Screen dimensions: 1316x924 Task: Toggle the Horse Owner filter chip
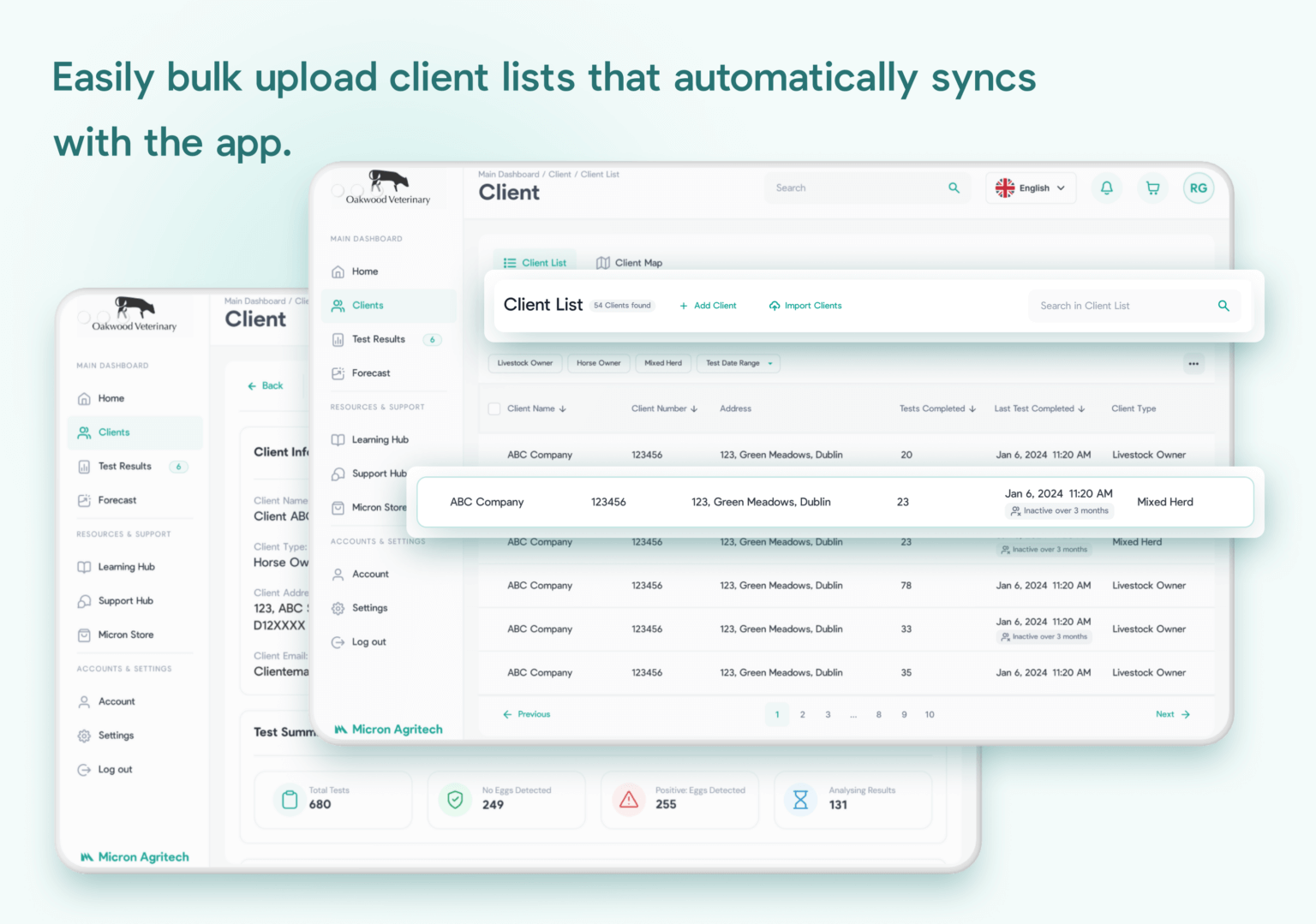click(598, 363)
